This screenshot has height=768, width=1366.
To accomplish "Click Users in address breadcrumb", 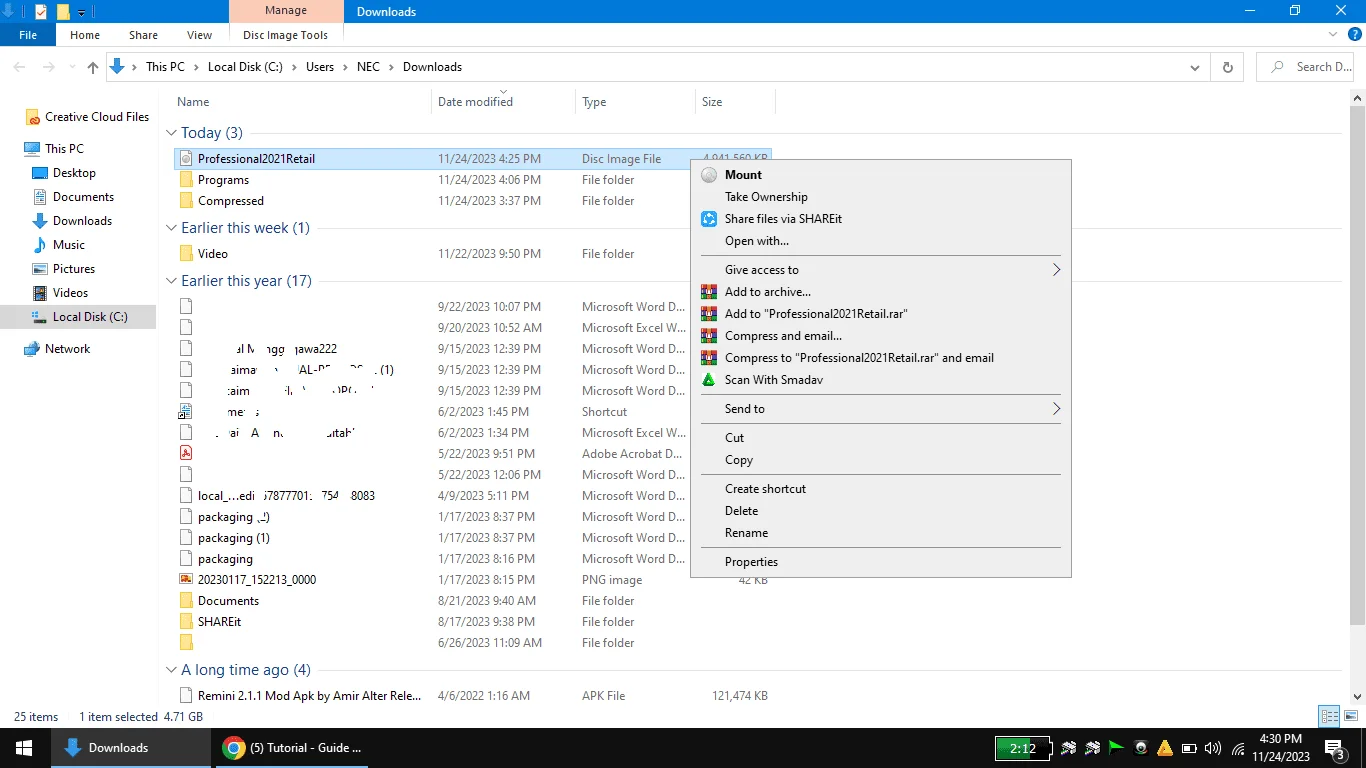I will click(320, 67).
